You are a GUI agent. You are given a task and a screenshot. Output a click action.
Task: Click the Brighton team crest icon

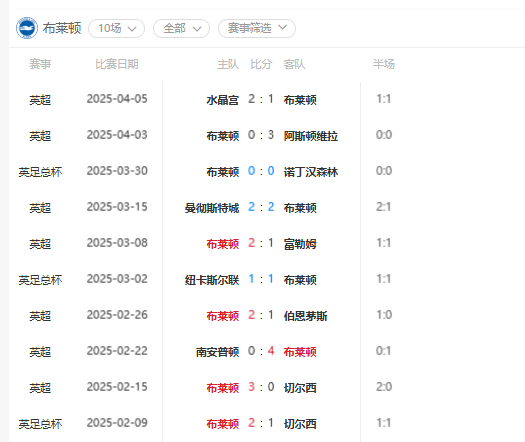click(x=27, y=28)
